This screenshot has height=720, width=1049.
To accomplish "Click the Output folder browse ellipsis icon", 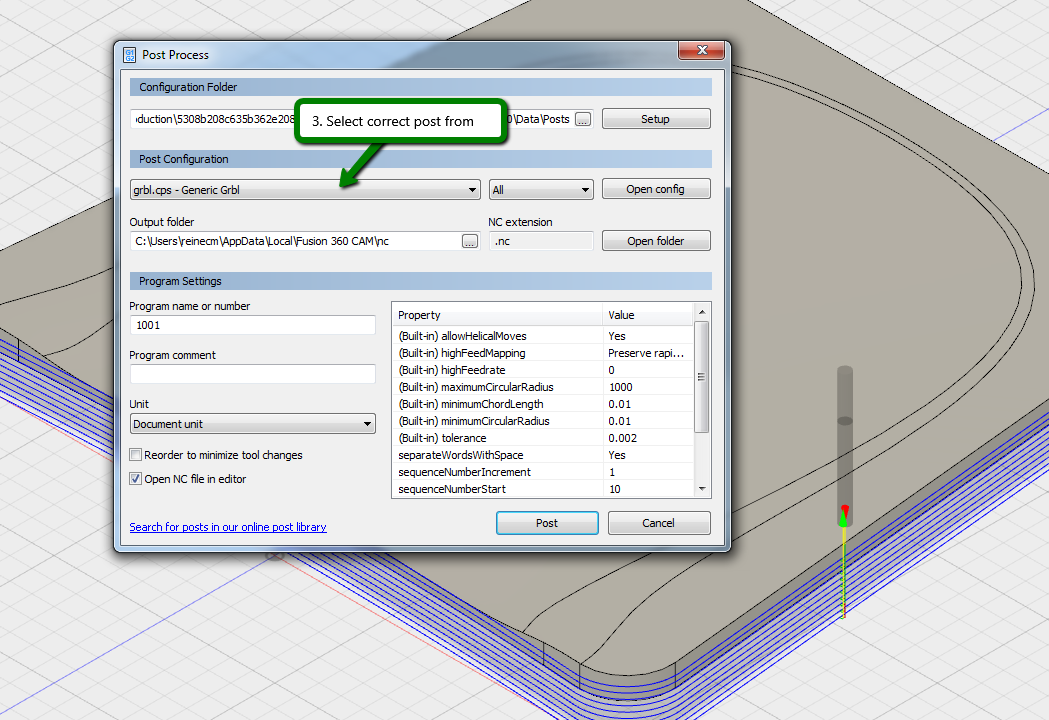I will pyautogui.click(x=469, y=240).
